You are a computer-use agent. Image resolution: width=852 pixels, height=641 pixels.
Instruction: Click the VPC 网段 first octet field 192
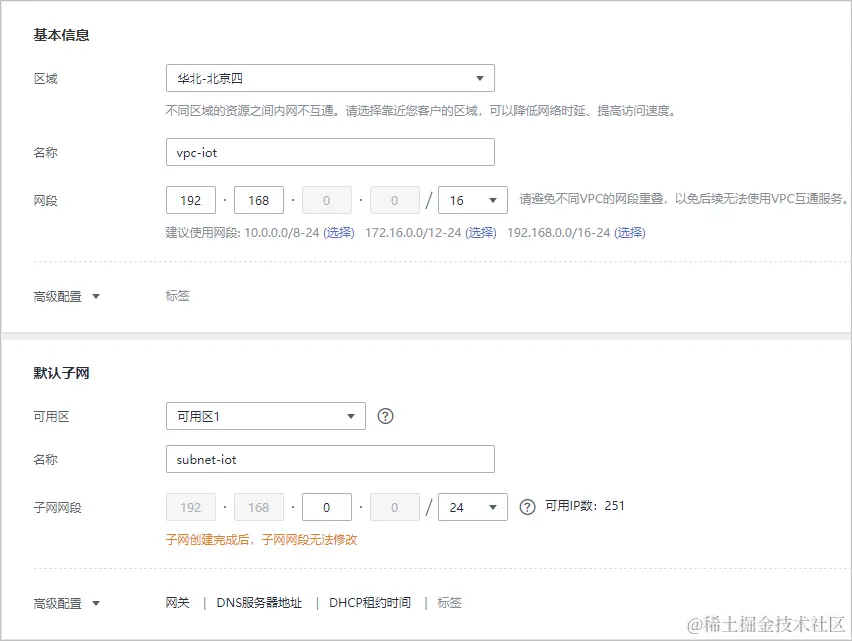191,200
